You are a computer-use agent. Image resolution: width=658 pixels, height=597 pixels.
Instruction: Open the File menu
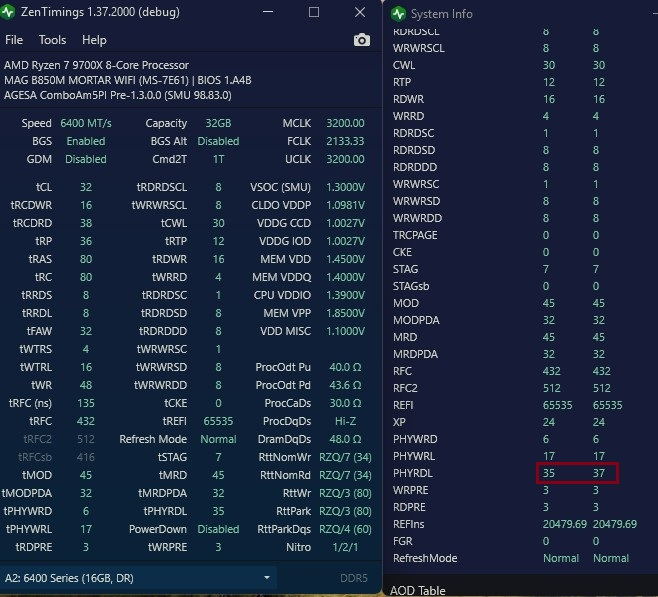14,40
